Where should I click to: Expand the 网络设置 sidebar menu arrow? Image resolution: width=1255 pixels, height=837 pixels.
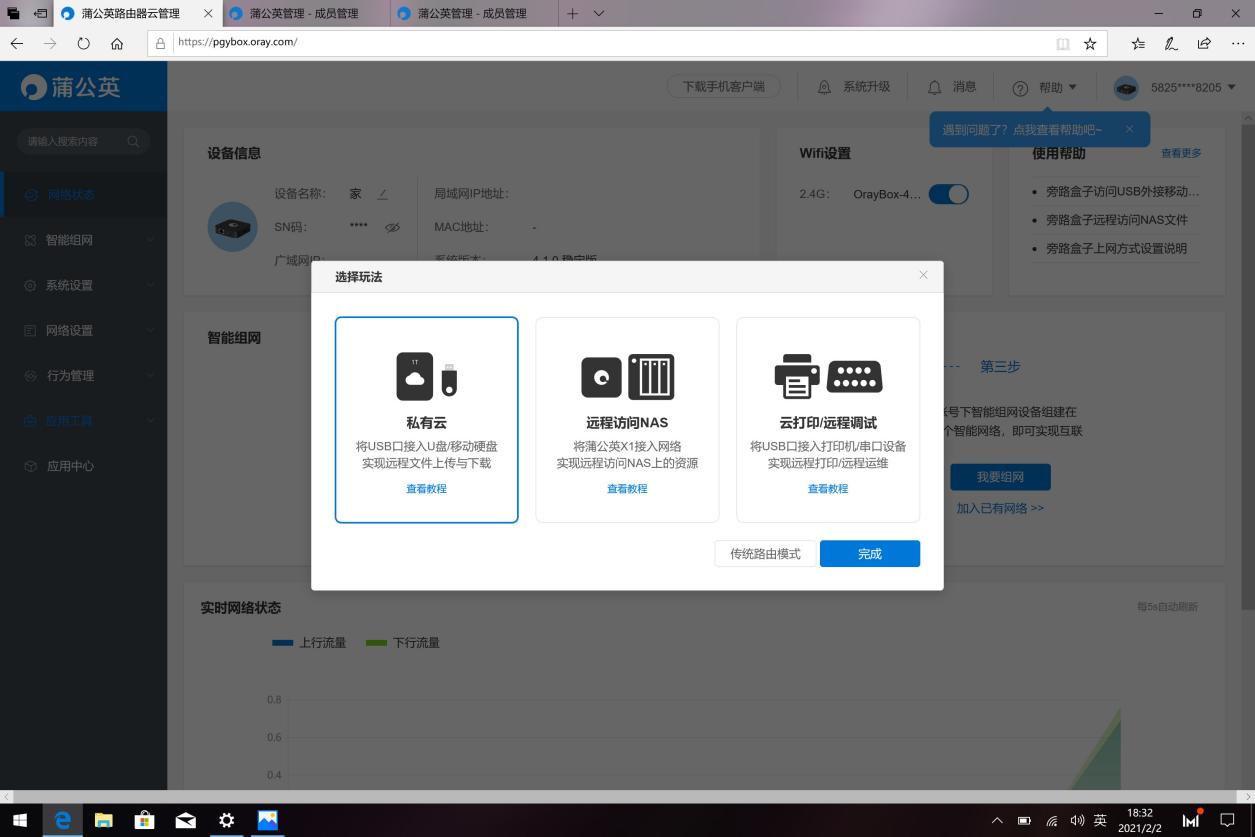(150, 330)
